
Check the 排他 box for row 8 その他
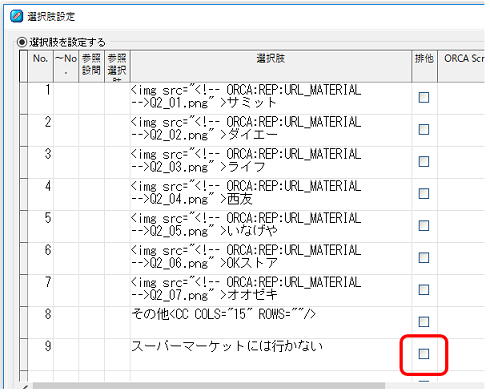(424, 322)
